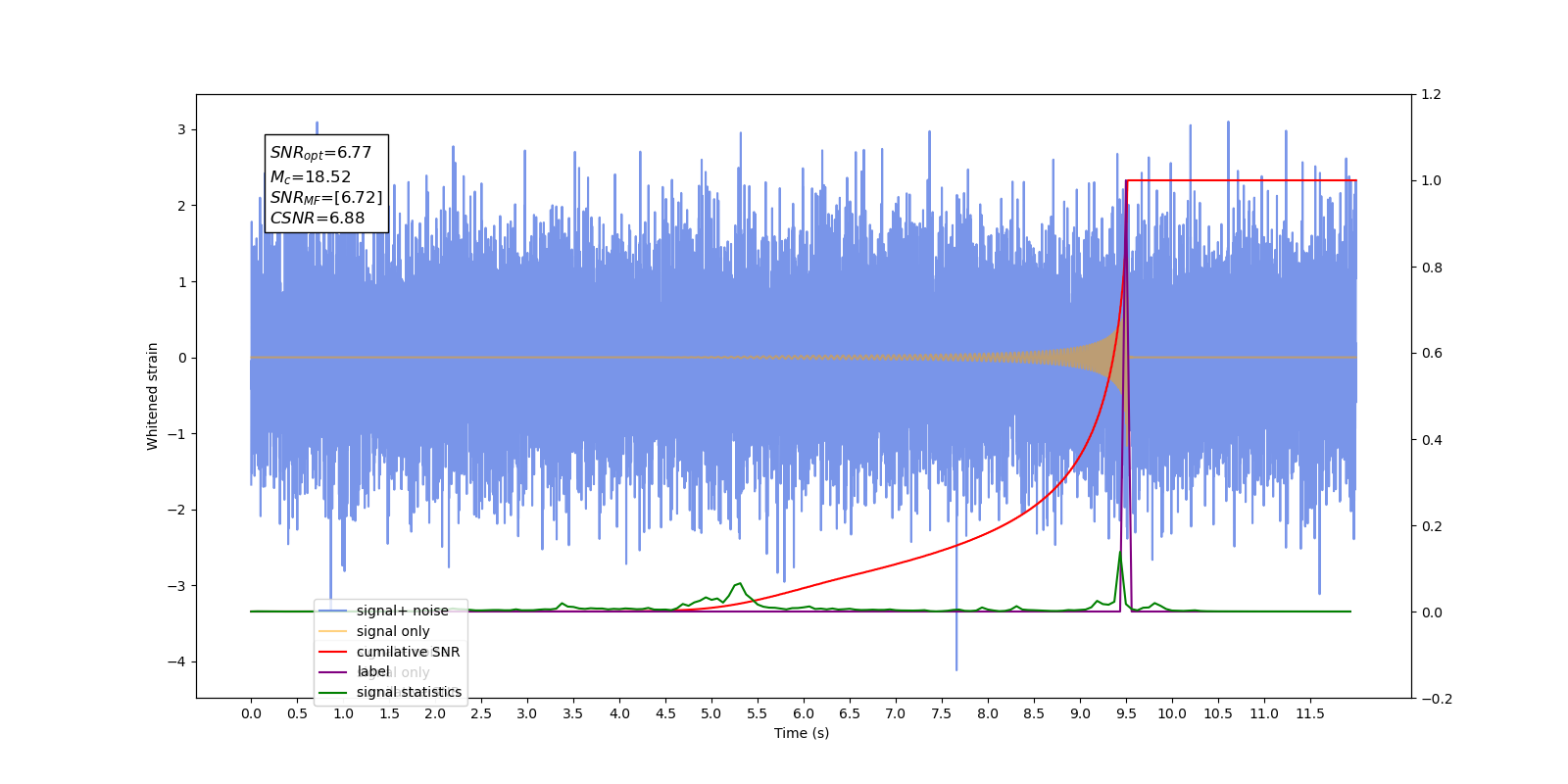The width and height of the screenshot is (1568, 784).
Task: Click the green line swatch in legend
Action: click(333, 693)
